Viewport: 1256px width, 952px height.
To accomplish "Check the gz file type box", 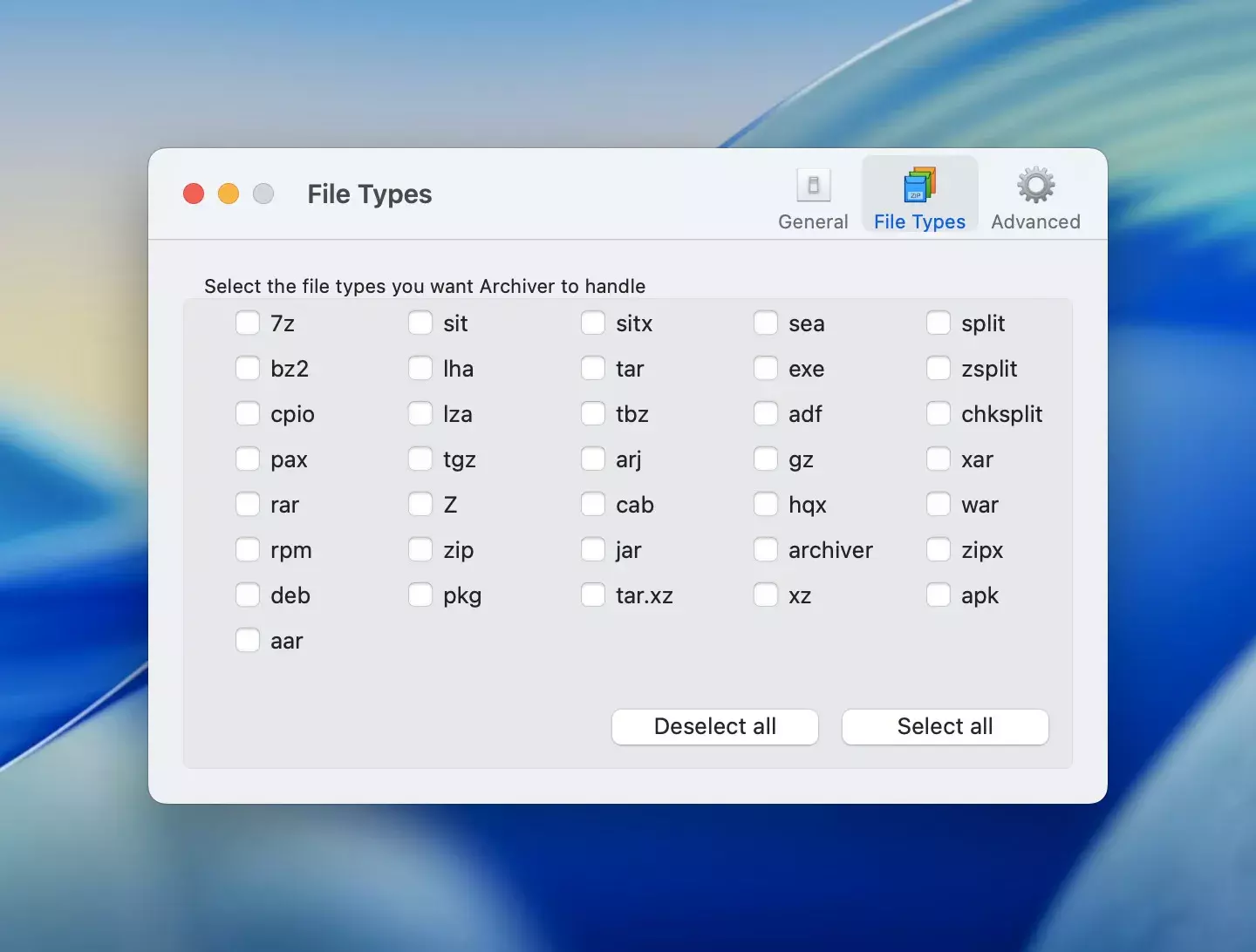I will pos(766,459).
